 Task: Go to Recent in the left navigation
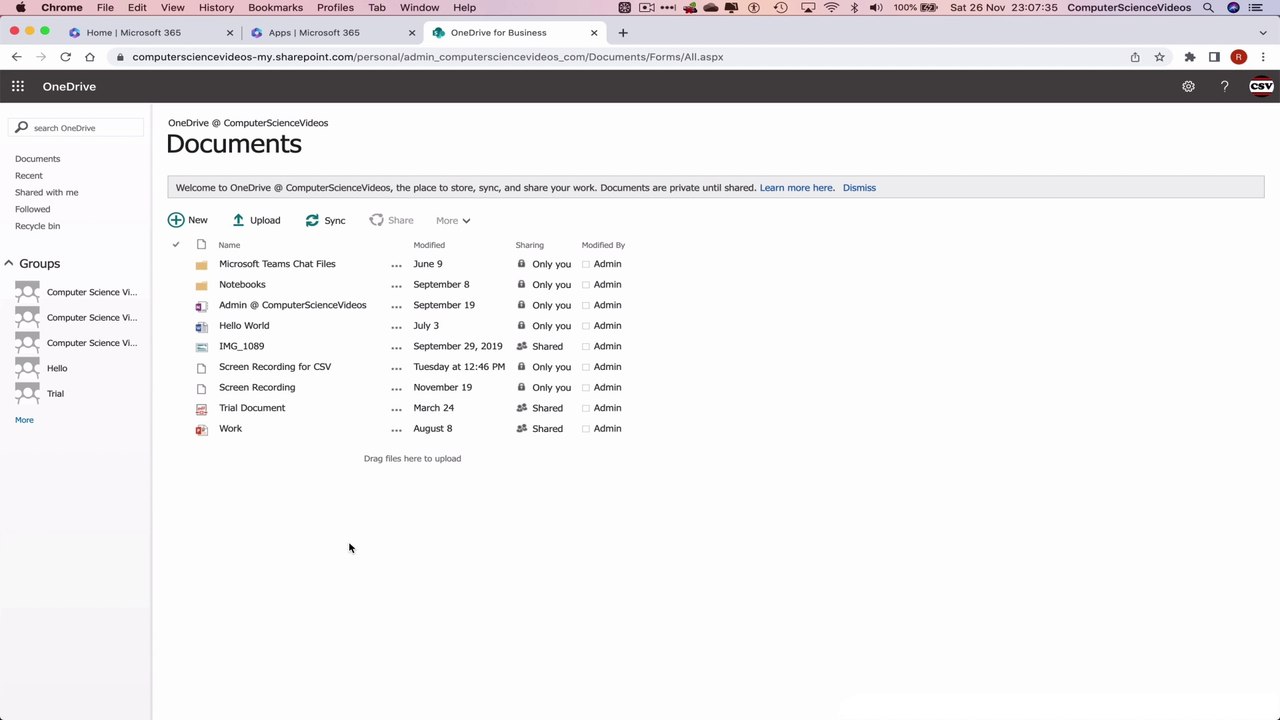coord(29,176)
